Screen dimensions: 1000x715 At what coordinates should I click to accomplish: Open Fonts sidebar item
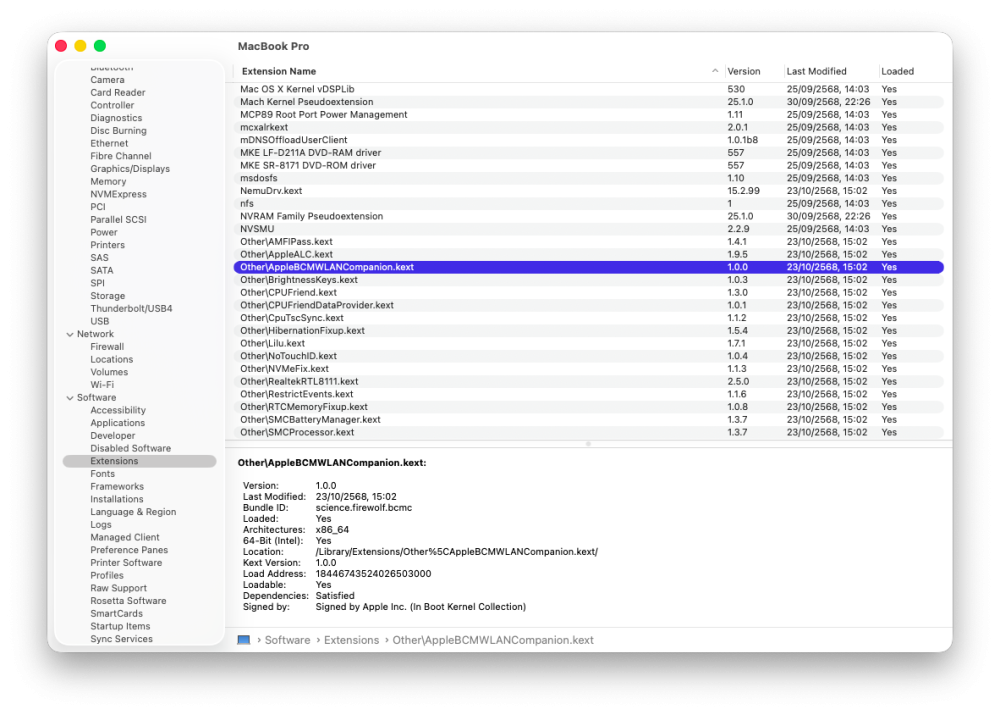pyautogui.click(x=102, y=474)
